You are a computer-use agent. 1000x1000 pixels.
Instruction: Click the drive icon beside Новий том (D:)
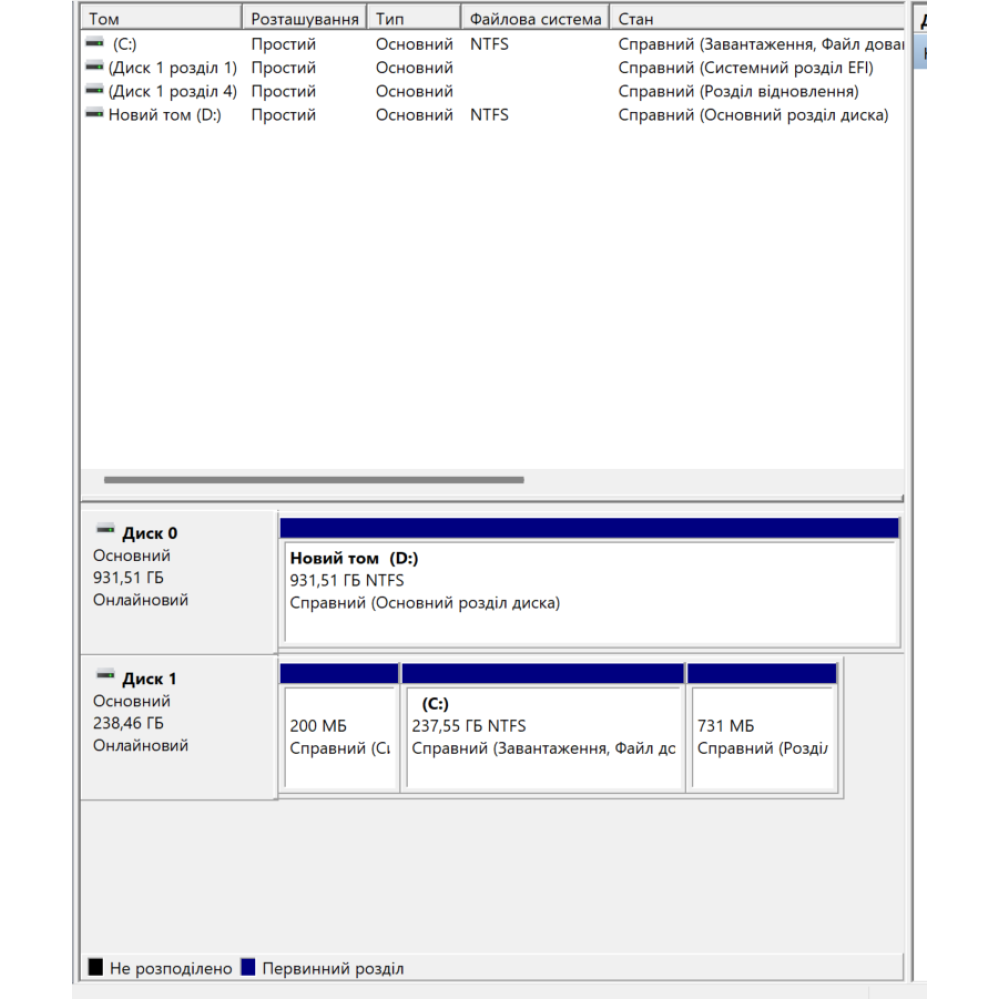click(x=95, y=115)
